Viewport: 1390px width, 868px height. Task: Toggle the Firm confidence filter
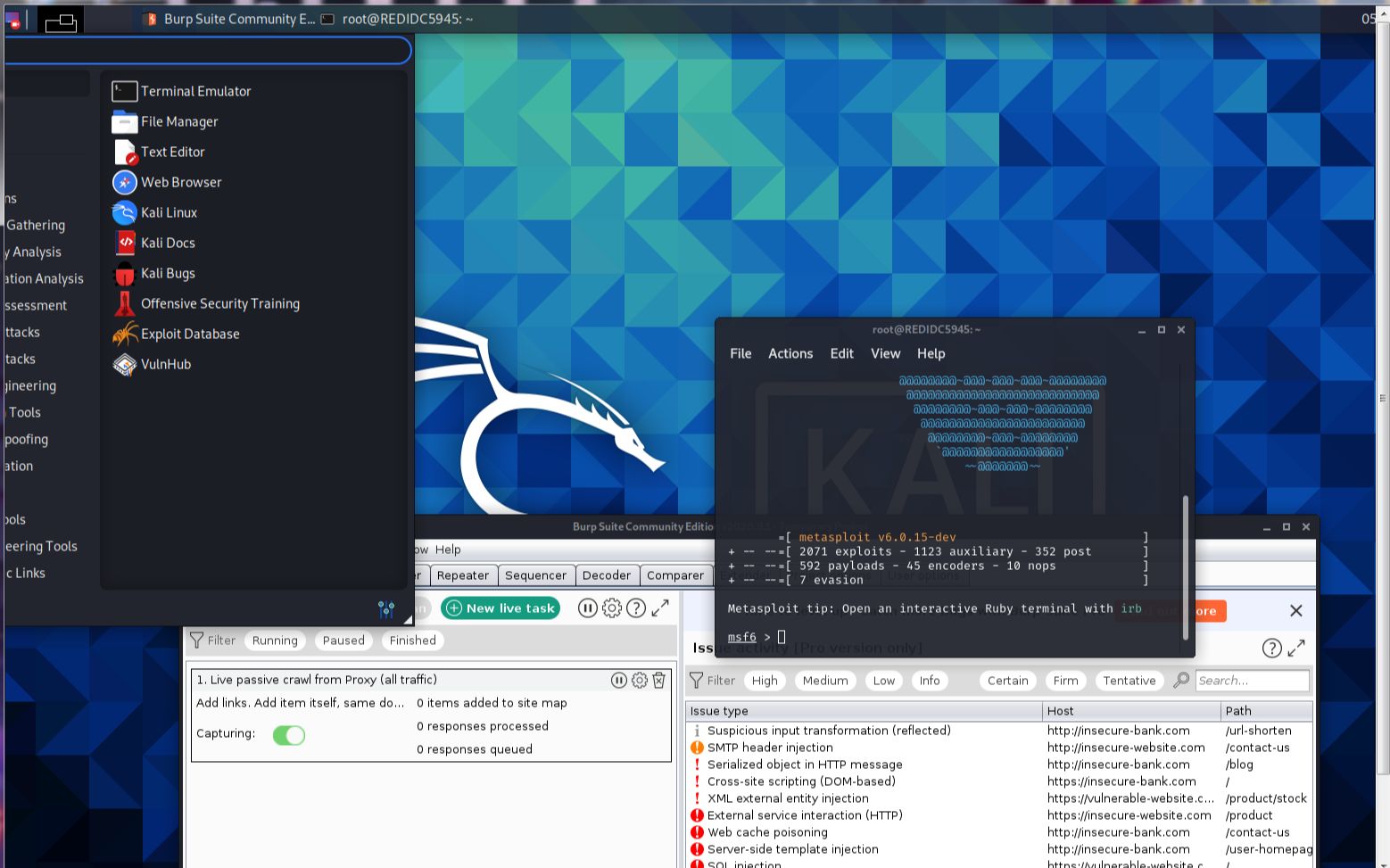coord(1066,681)
